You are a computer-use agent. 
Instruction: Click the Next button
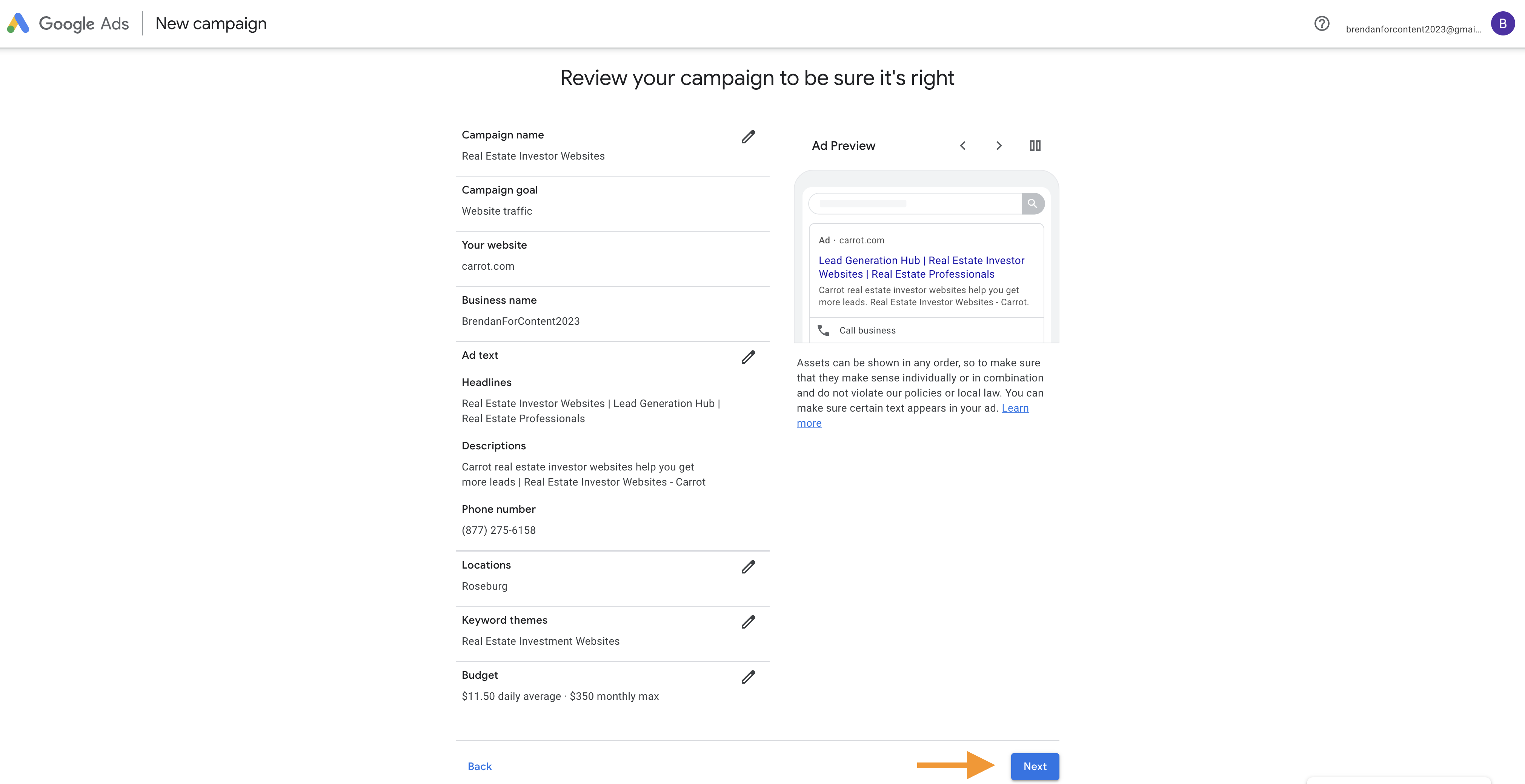click(x=1035, y=766)
